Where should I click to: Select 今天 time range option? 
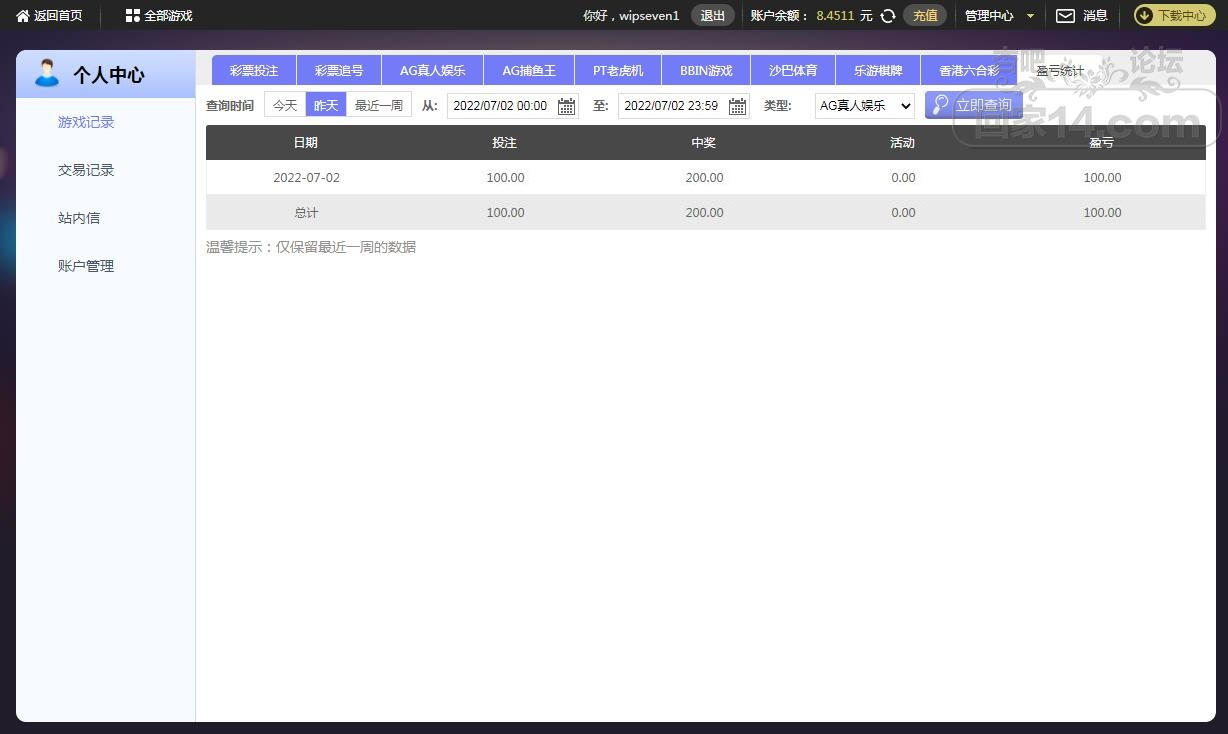[285, 105]
